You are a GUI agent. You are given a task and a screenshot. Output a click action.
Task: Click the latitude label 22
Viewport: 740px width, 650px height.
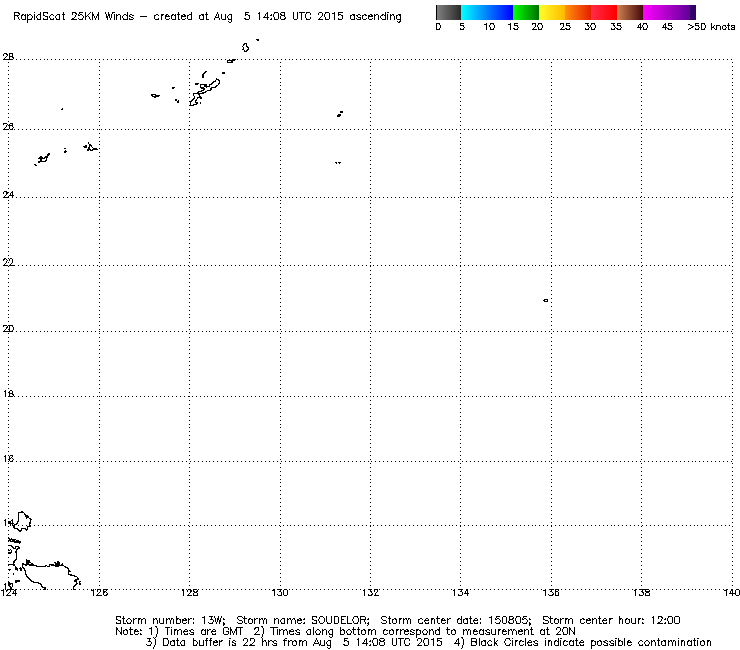pyautogui.click(x=8, y=262)
